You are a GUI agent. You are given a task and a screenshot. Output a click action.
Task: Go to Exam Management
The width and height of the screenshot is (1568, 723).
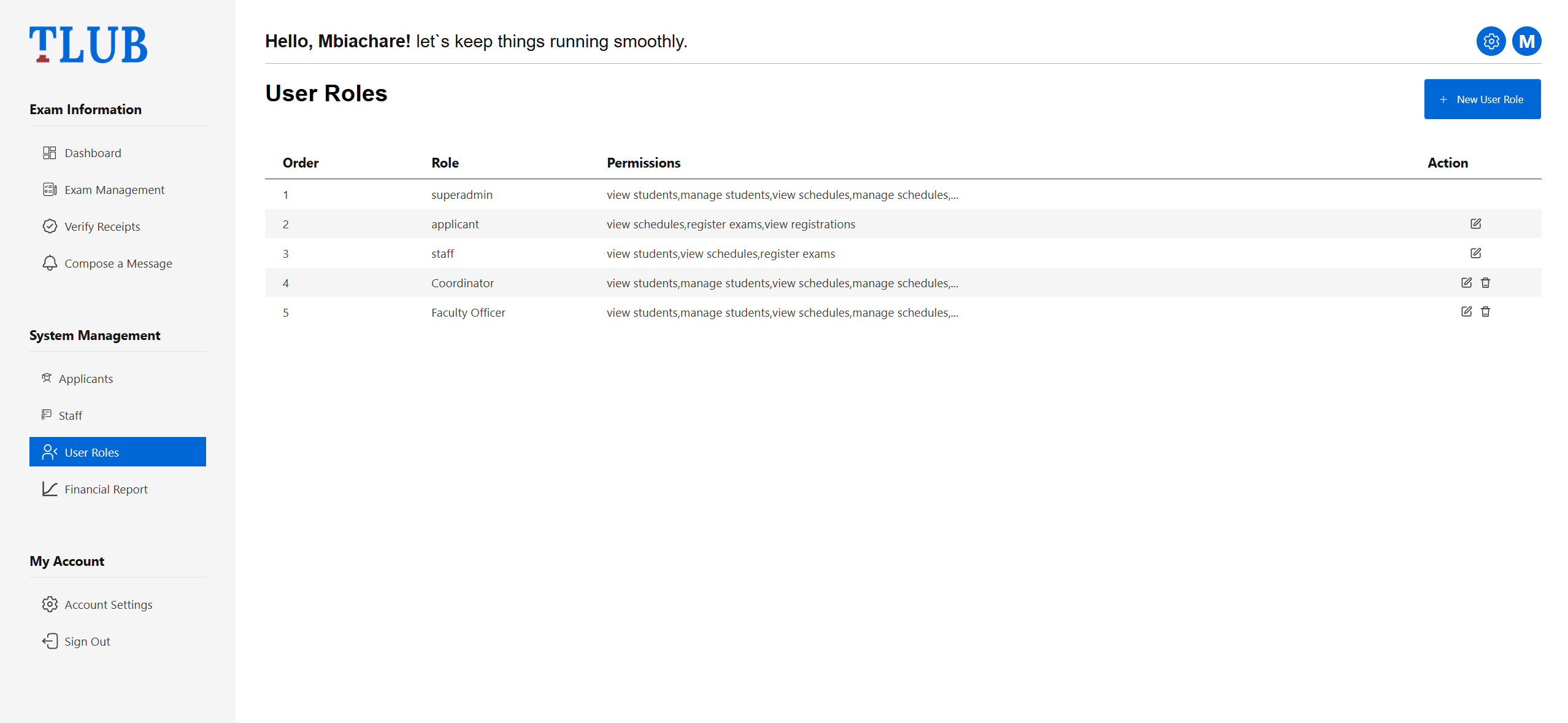(118, 190)
